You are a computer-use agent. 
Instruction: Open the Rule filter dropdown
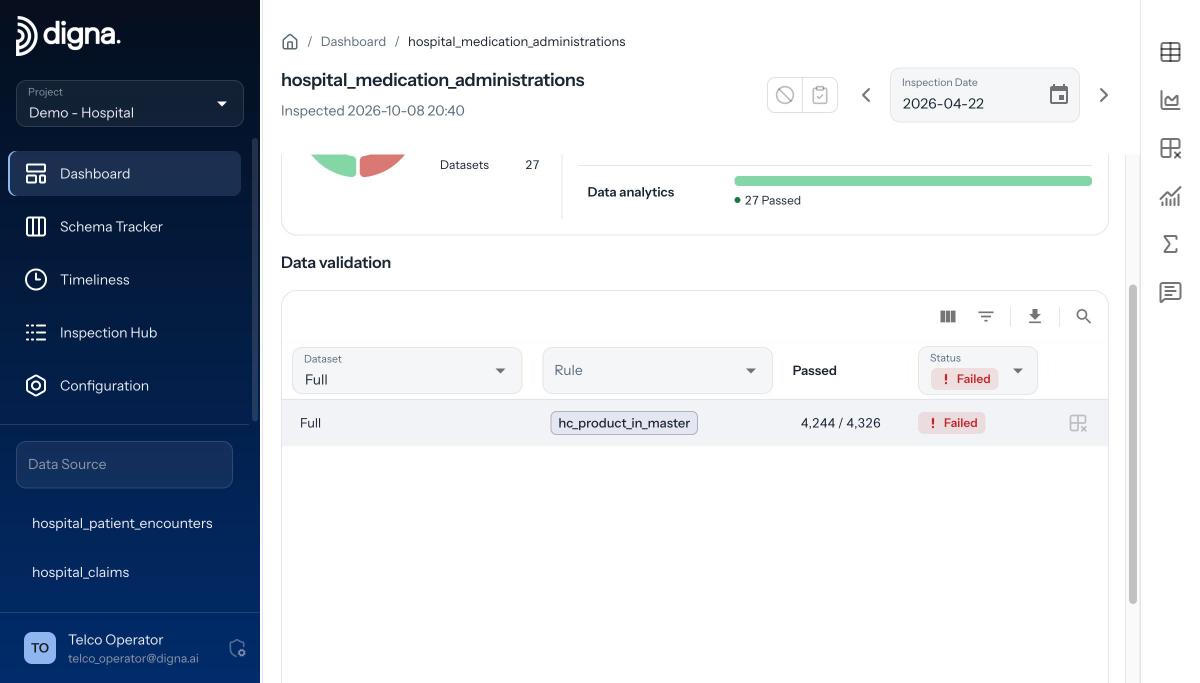click(657, 371)
